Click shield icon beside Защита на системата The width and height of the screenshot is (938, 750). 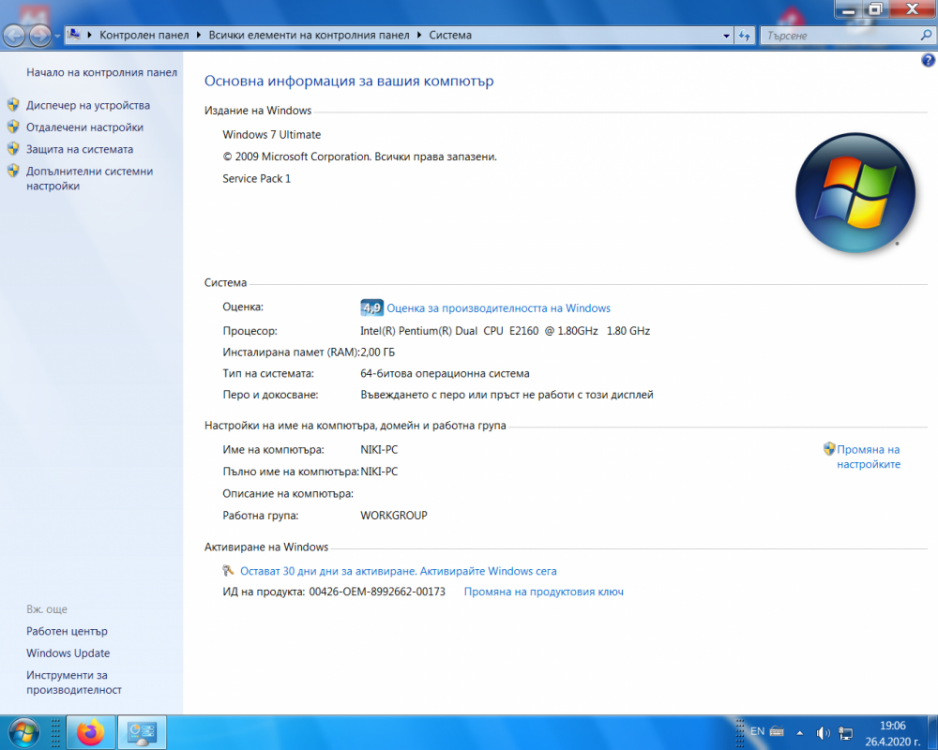point(13,148)
